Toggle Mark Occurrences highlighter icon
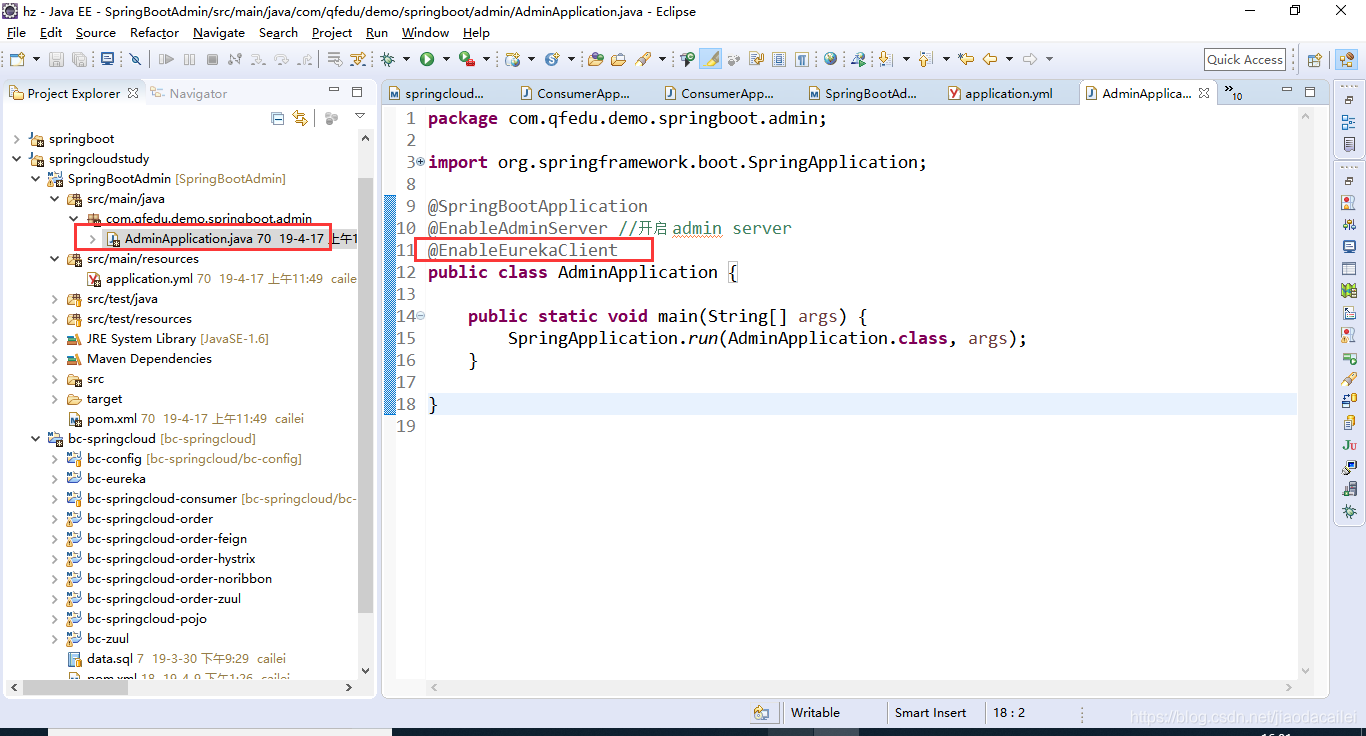Viewport: 1366px width, 736px height. tap(711, 59)
